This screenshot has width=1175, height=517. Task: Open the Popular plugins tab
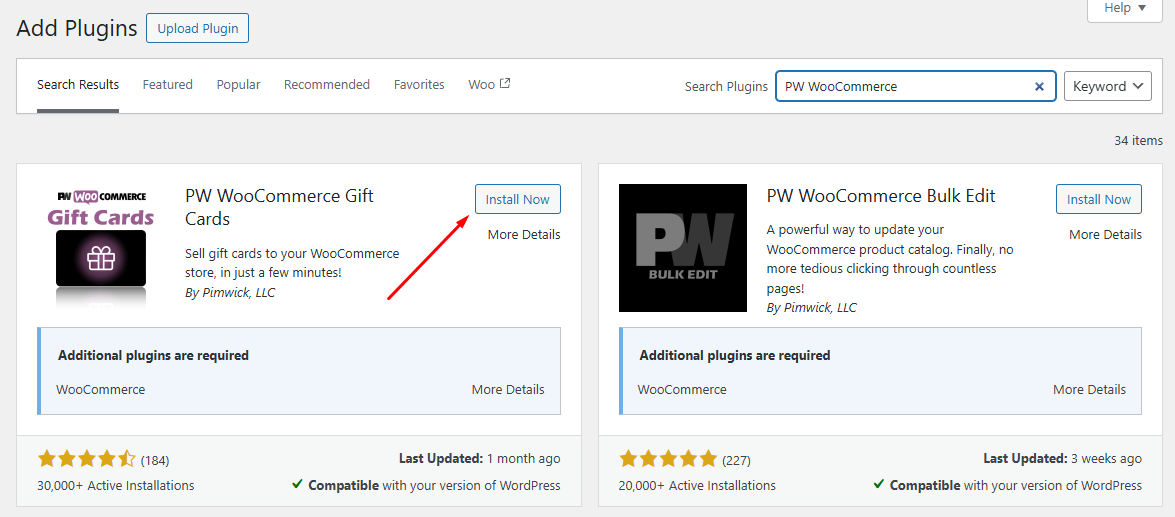tap(238, 85)
